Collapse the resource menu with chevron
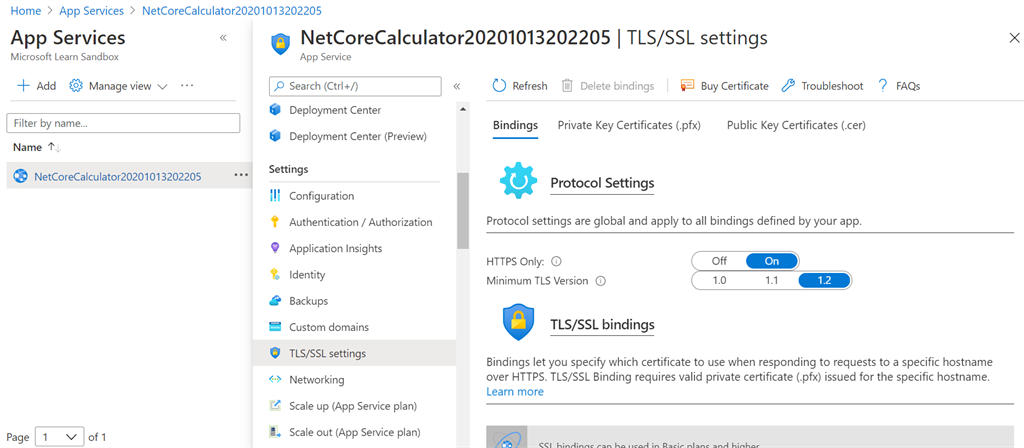The height and width of the screenshot is (448, 1024). (x=456, y=86)
